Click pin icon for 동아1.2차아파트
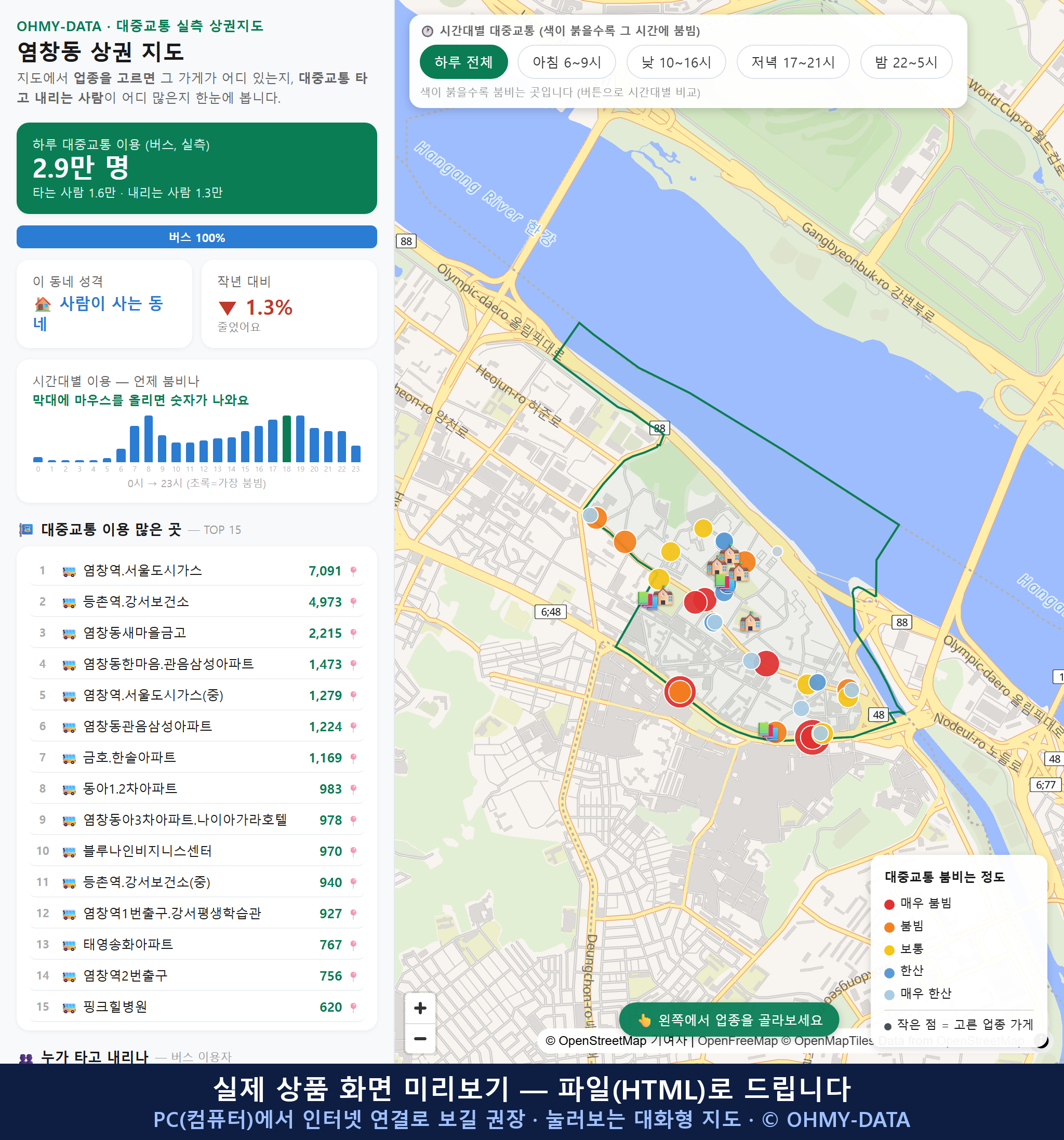The width and height of the screenshot is (1064, 1140). point(353,789)
